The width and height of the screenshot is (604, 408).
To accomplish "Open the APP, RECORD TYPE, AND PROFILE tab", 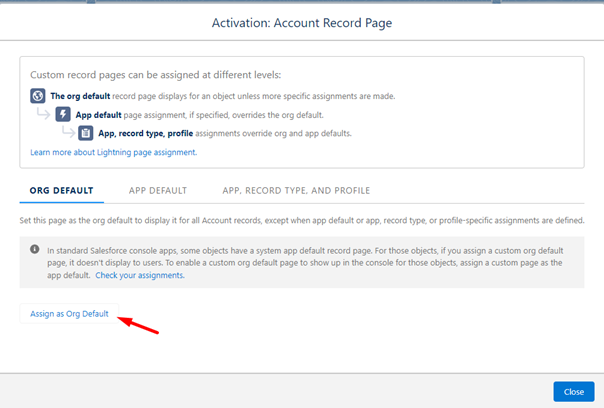I will [x=296, y=191].
